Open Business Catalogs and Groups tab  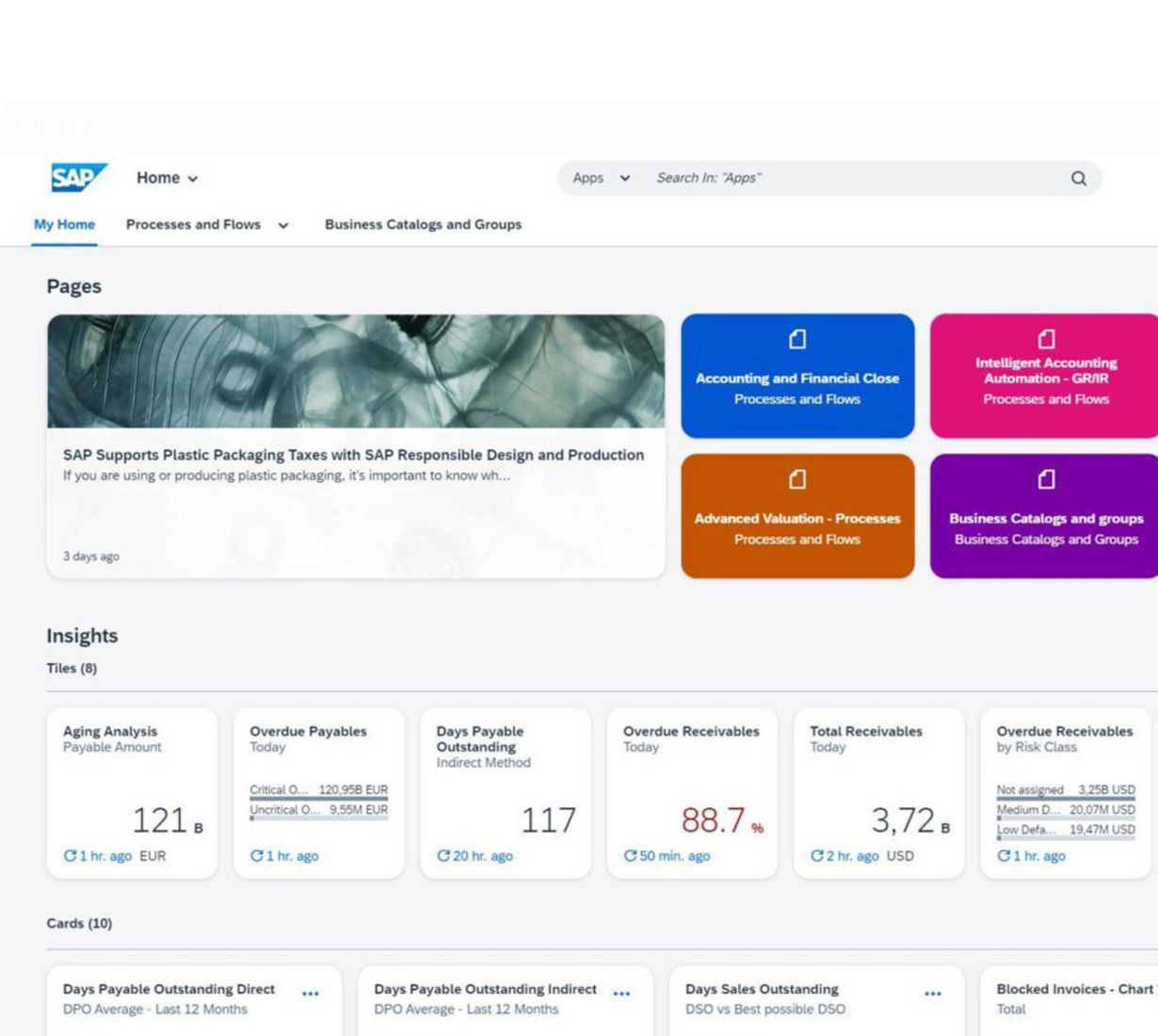(x=423, y=224)
